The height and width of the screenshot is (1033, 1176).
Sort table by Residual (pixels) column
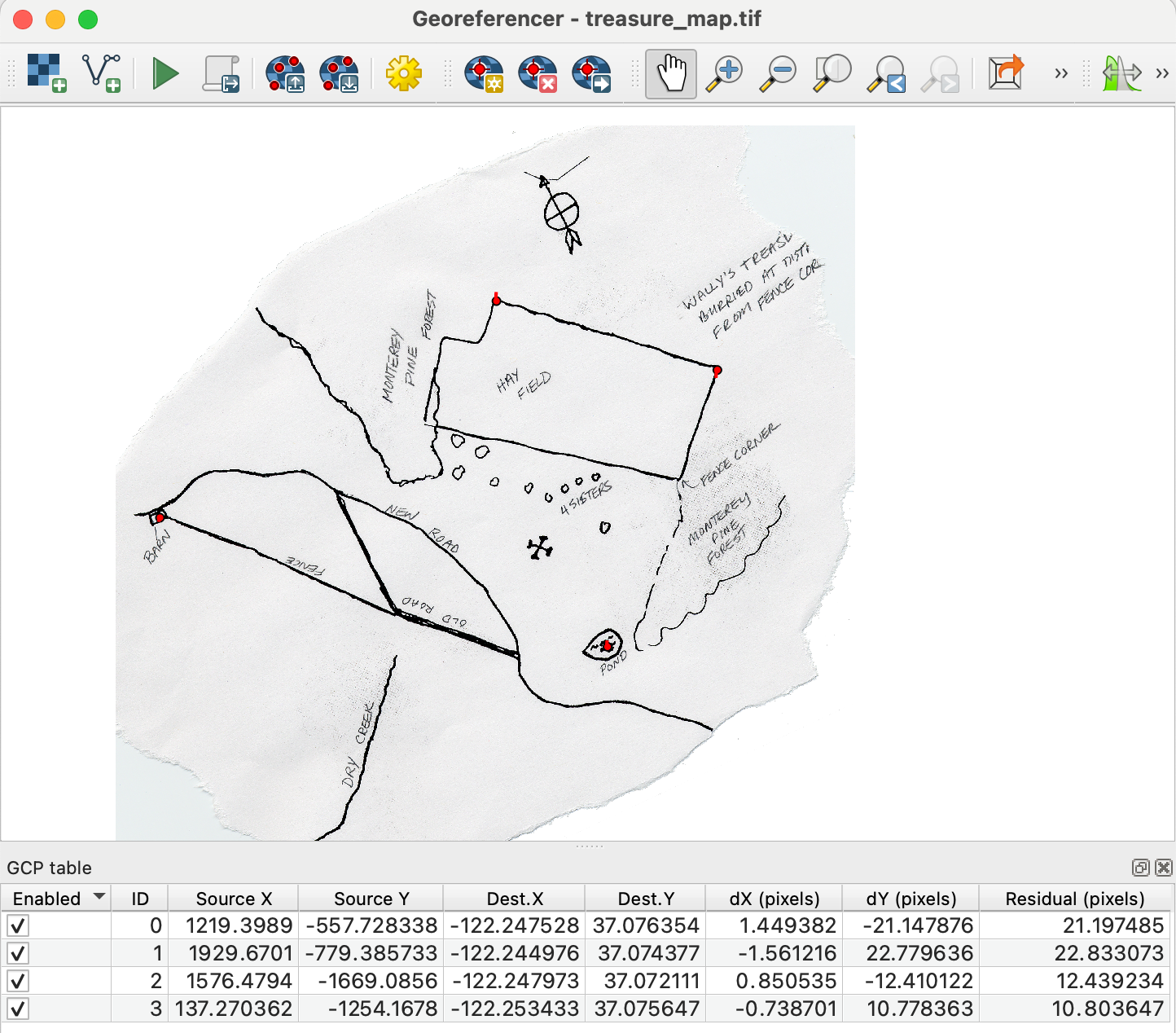(1074, 899)
